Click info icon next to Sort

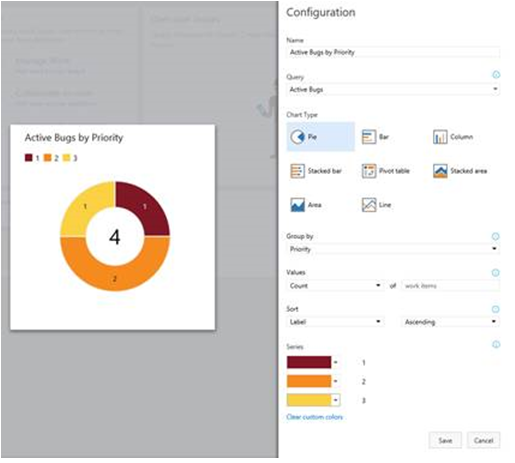coord(496,309)
